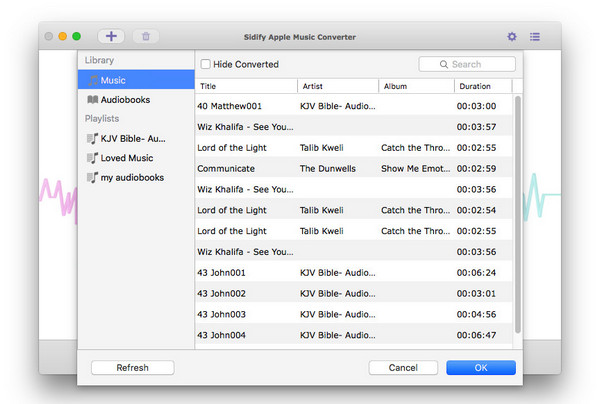600x404 pixels.
Task: Sort by the Album column header
Action: (x=416, y=86)
